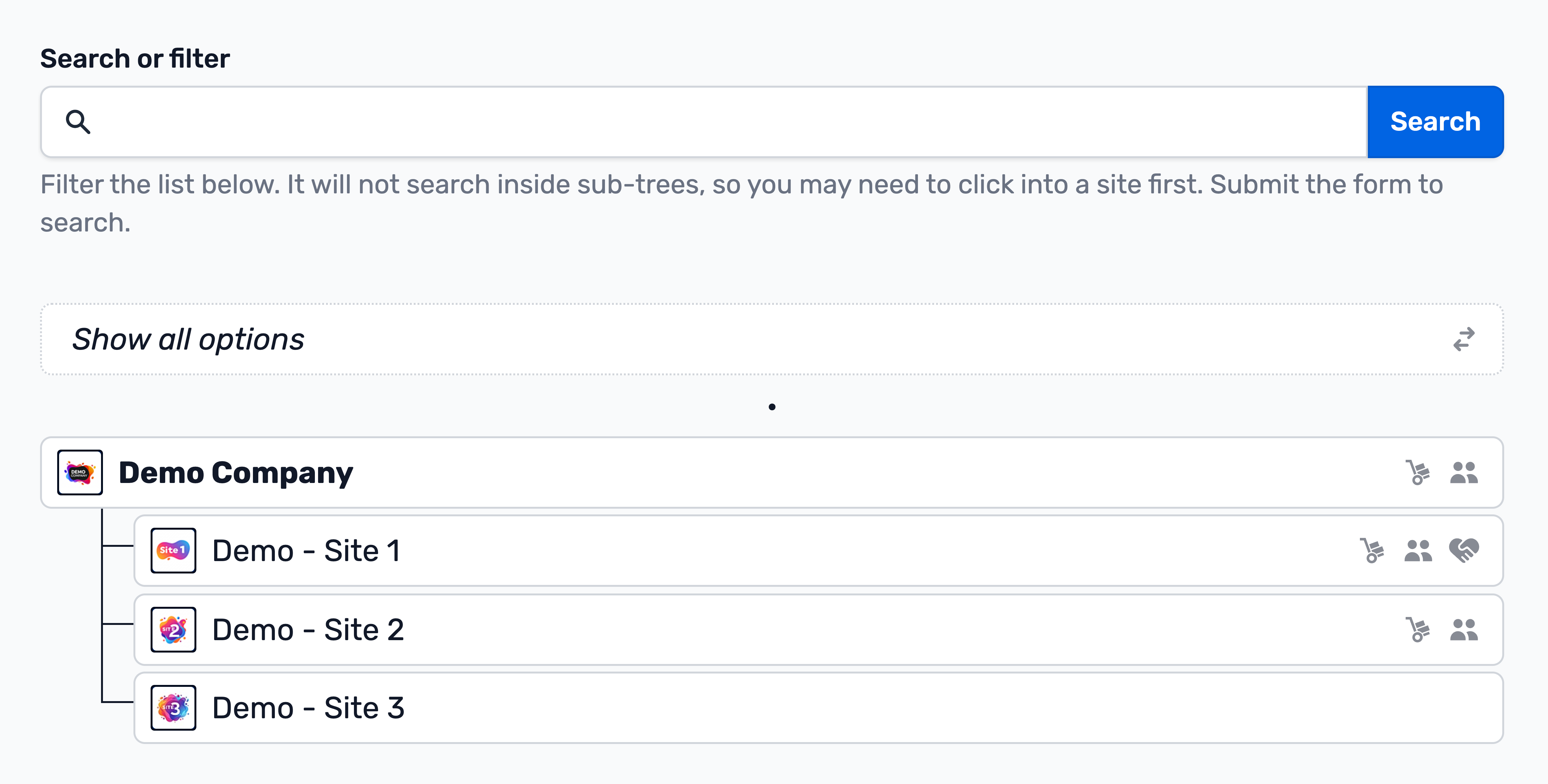Click Demo - Site 1 cart icon

[1372, 550]
